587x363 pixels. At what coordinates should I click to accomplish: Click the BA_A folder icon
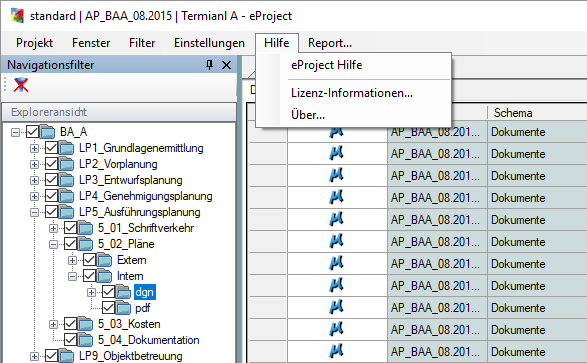point(48,132)
